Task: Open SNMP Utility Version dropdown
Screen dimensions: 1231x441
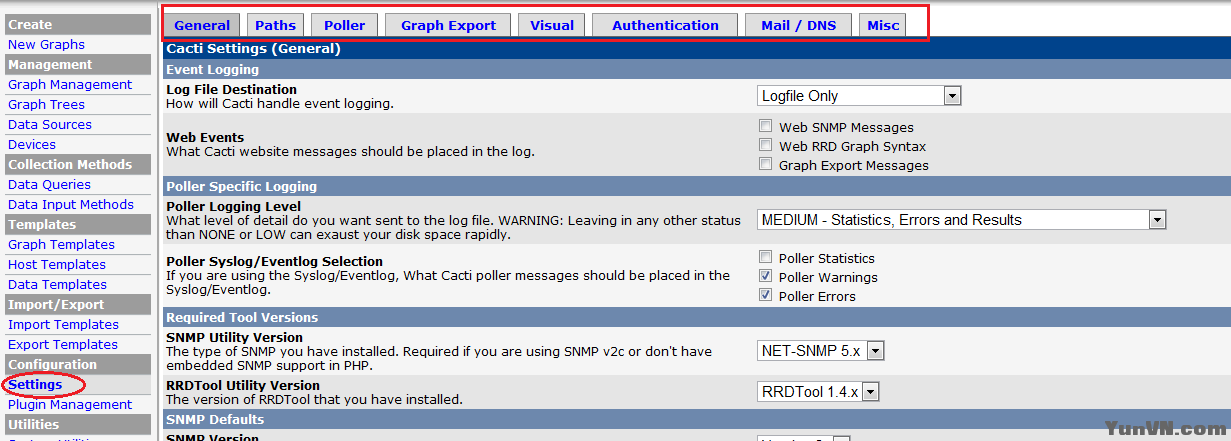Action: point(821,351)
